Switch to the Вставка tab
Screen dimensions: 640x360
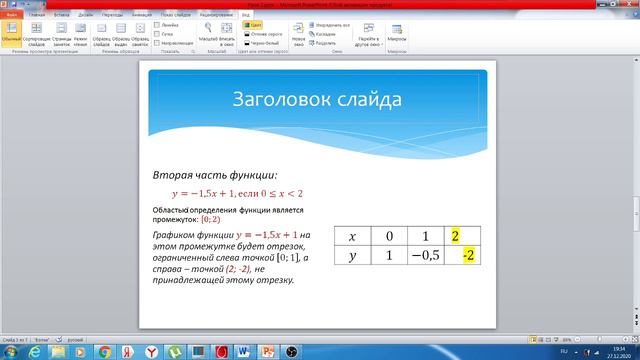(x=62, y=15)
